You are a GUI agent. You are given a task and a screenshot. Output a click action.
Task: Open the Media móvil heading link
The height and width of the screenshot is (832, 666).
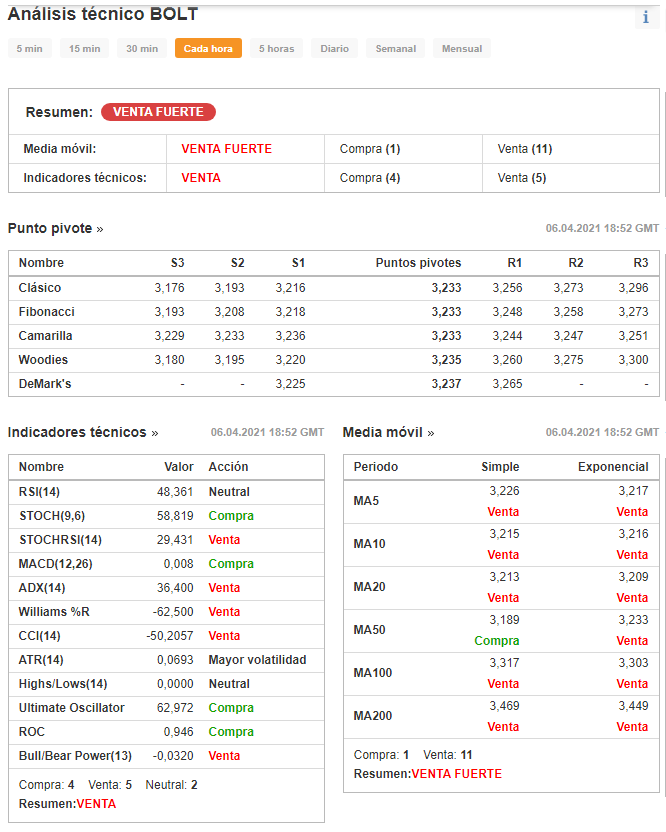point(388,433)
